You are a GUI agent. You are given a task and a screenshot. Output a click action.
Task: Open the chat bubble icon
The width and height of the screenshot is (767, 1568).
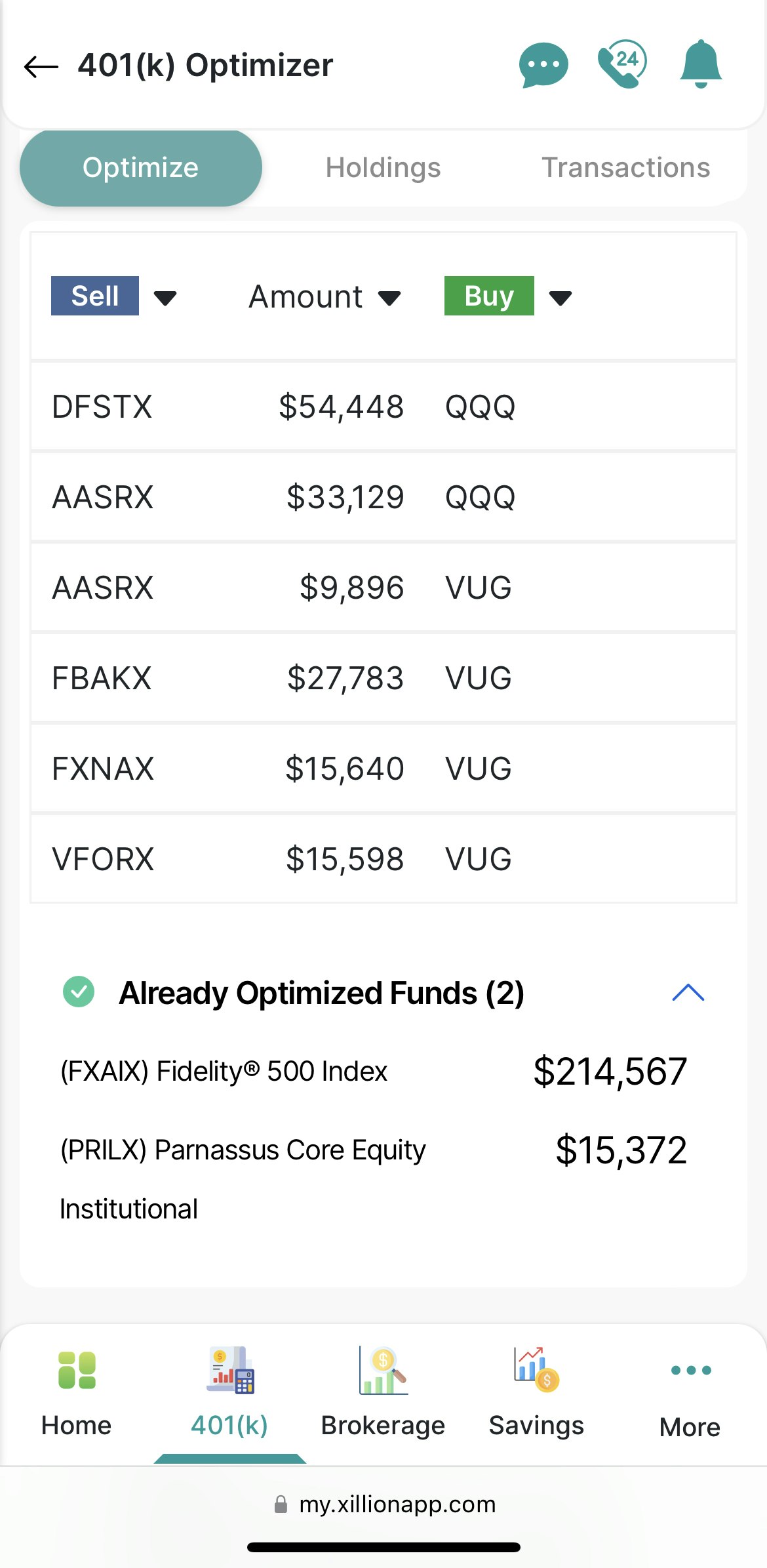pos(543,65)
